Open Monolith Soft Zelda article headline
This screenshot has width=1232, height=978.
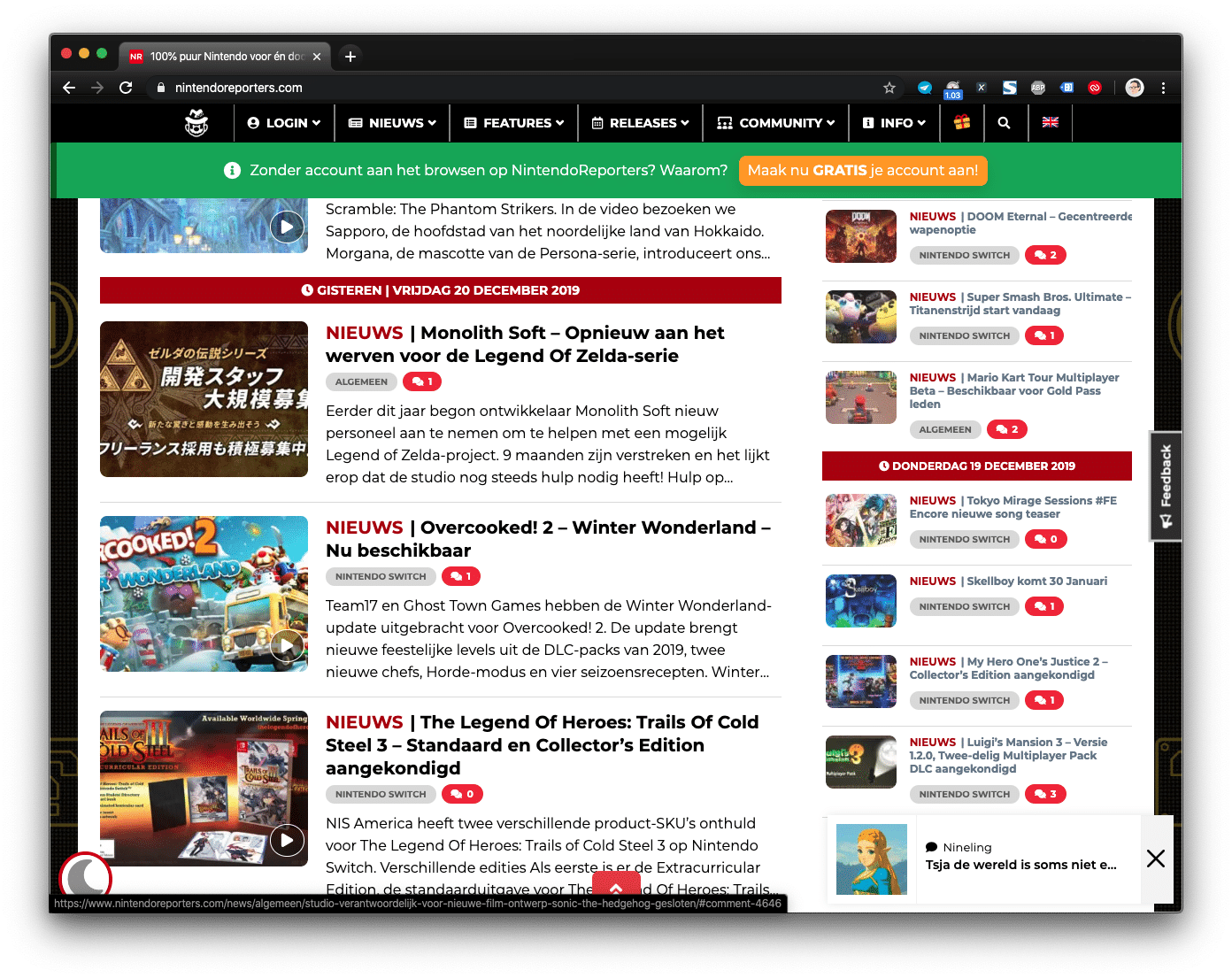coord(525,344)
